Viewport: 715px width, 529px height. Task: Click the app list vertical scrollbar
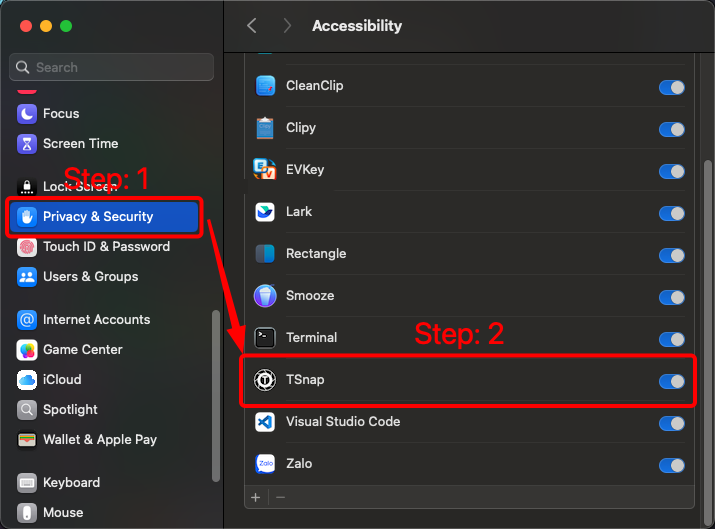pos(708,300)
